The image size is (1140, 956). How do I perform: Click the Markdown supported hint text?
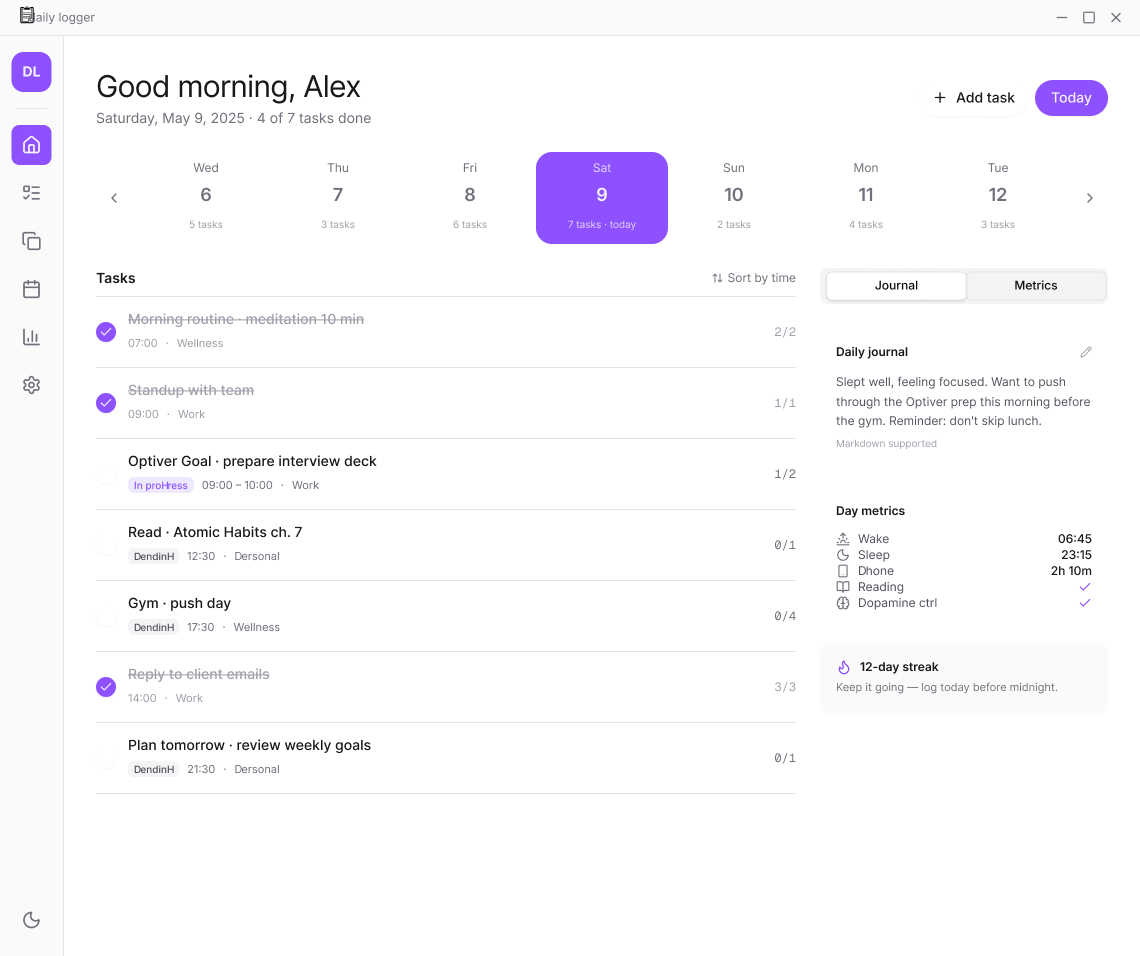[x=886, y=443]
